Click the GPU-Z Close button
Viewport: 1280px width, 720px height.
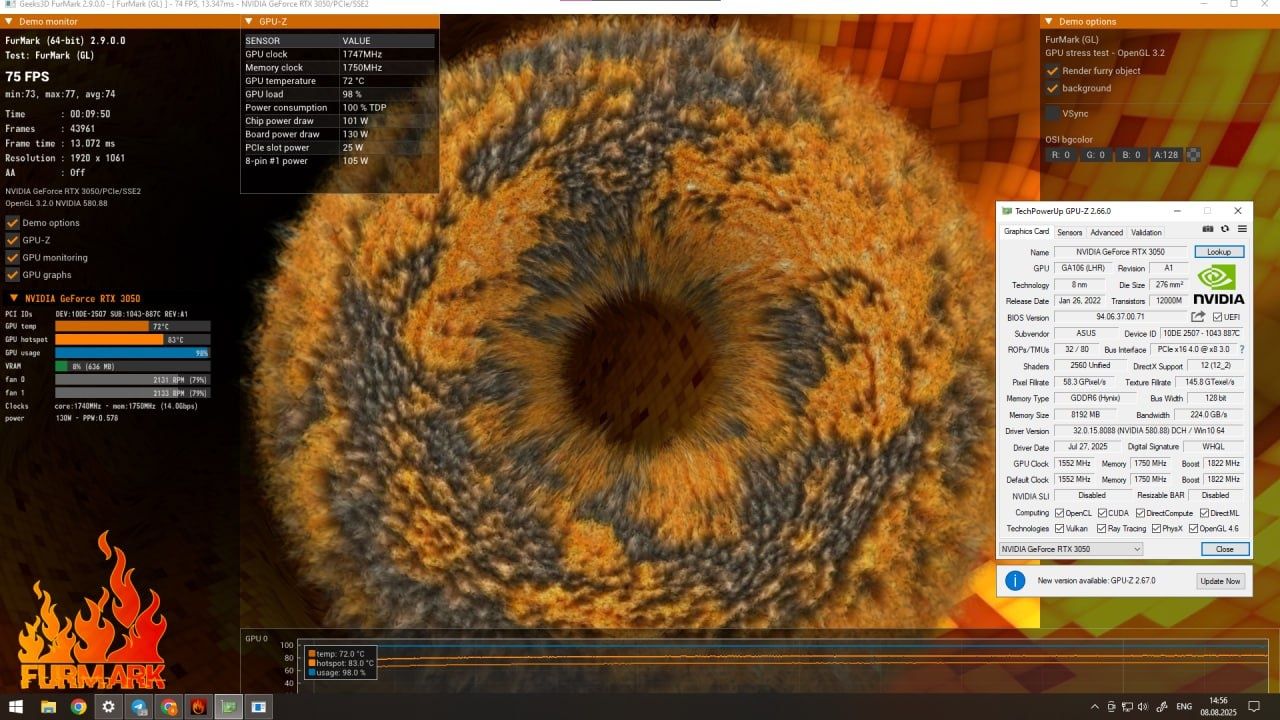(1224, 549)
